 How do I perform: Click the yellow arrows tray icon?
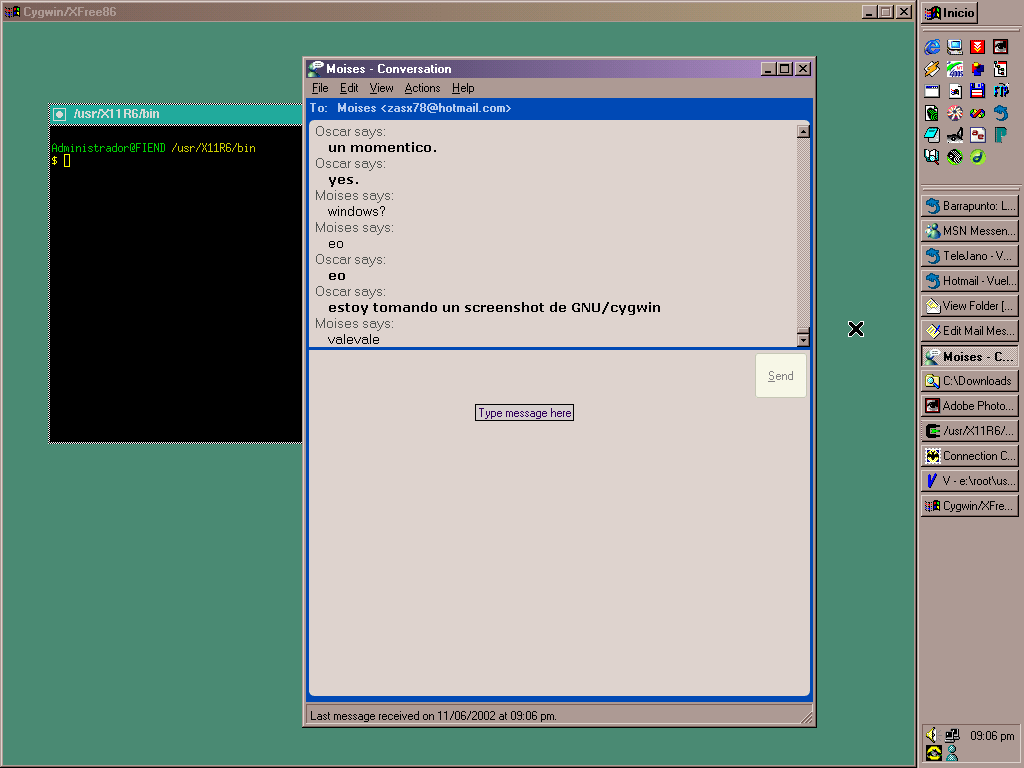click(933, 754)
